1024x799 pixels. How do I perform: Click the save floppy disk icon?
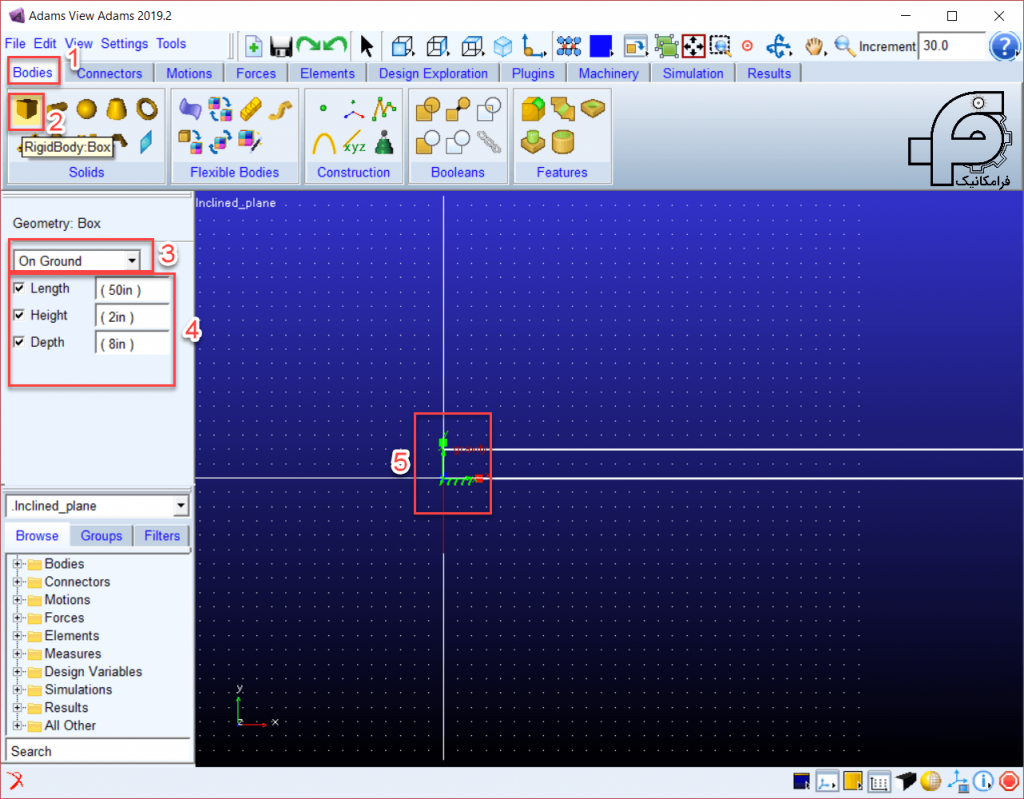(281, 46)
